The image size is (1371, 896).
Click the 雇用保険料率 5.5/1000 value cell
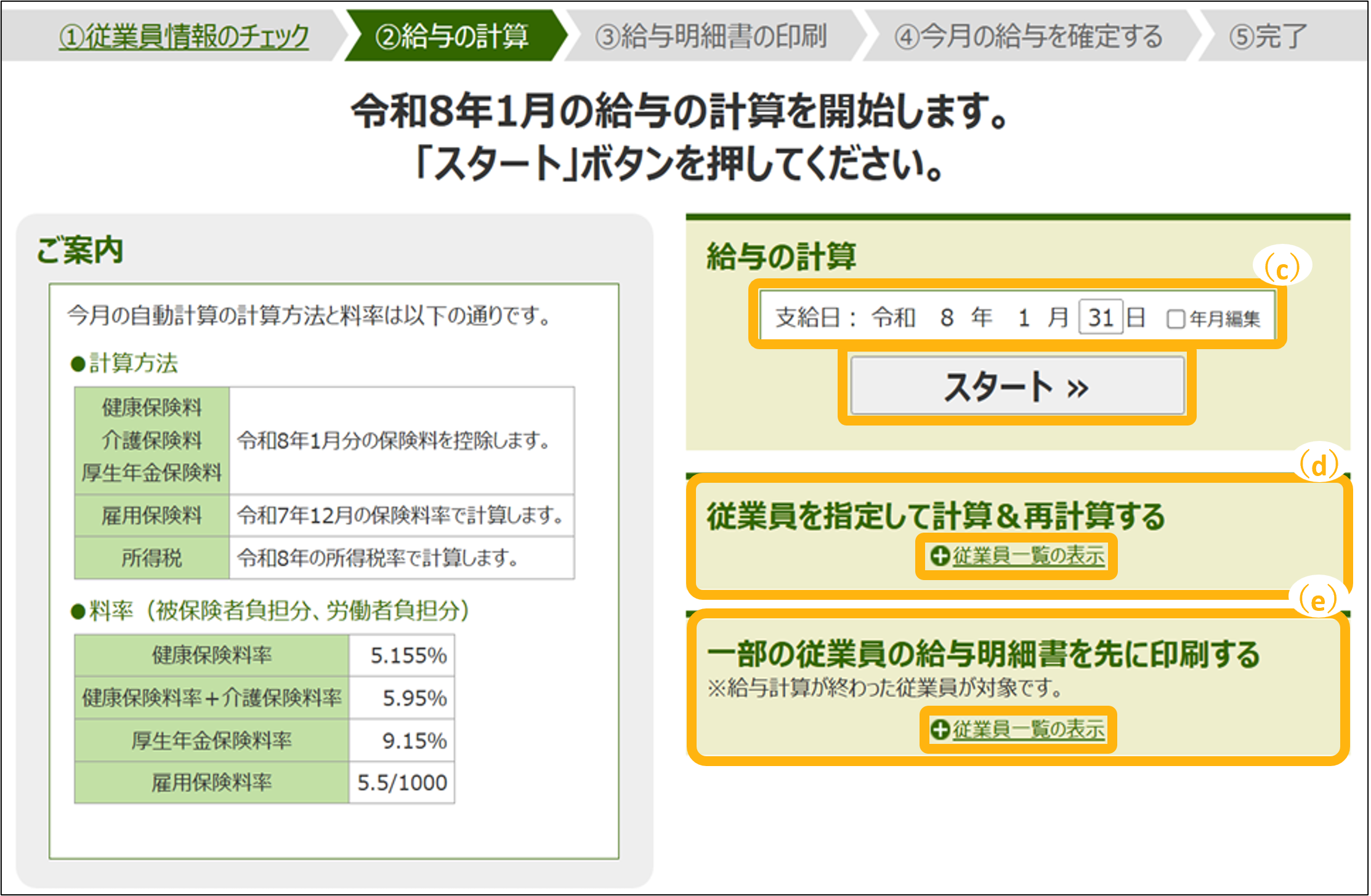click(x=402, y=783)
